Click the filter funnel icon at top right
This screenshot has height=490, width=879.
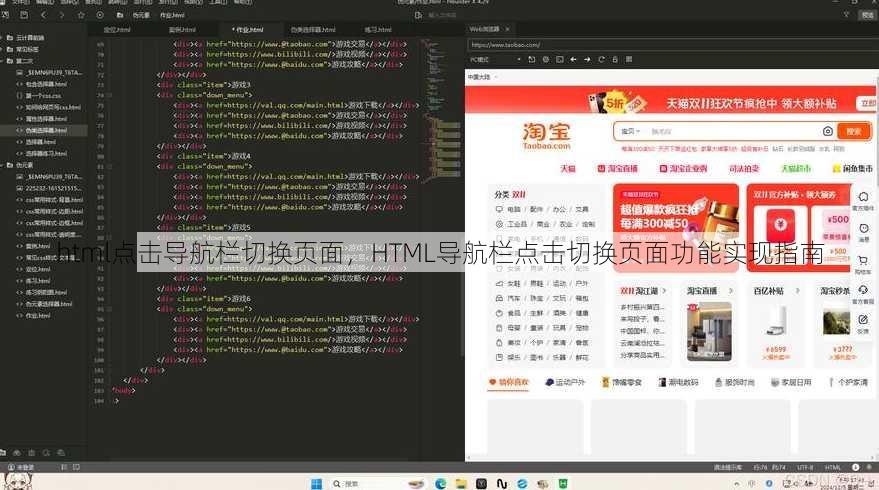pyautogui.click(x=846, y=15)
